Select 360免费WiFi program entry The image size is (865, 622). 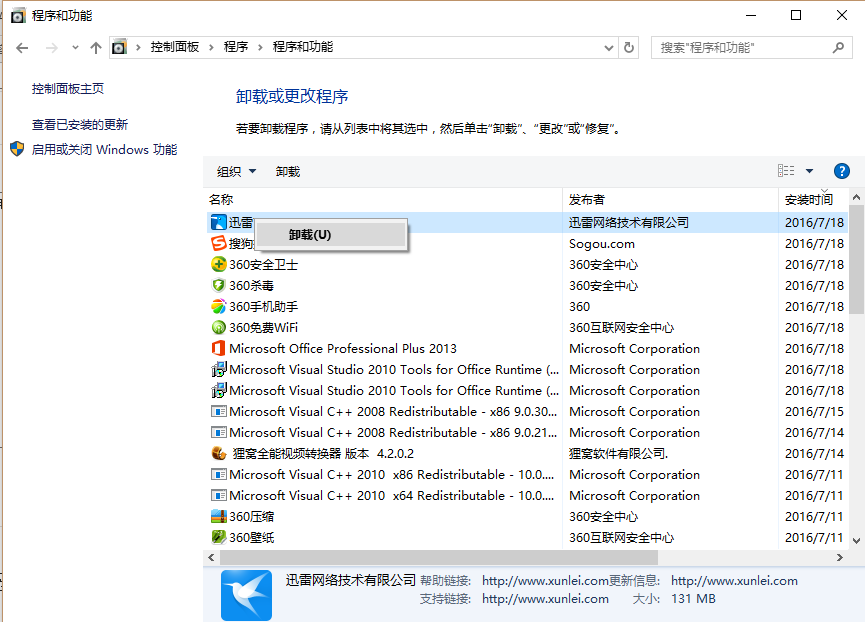(x=264, y=328)
